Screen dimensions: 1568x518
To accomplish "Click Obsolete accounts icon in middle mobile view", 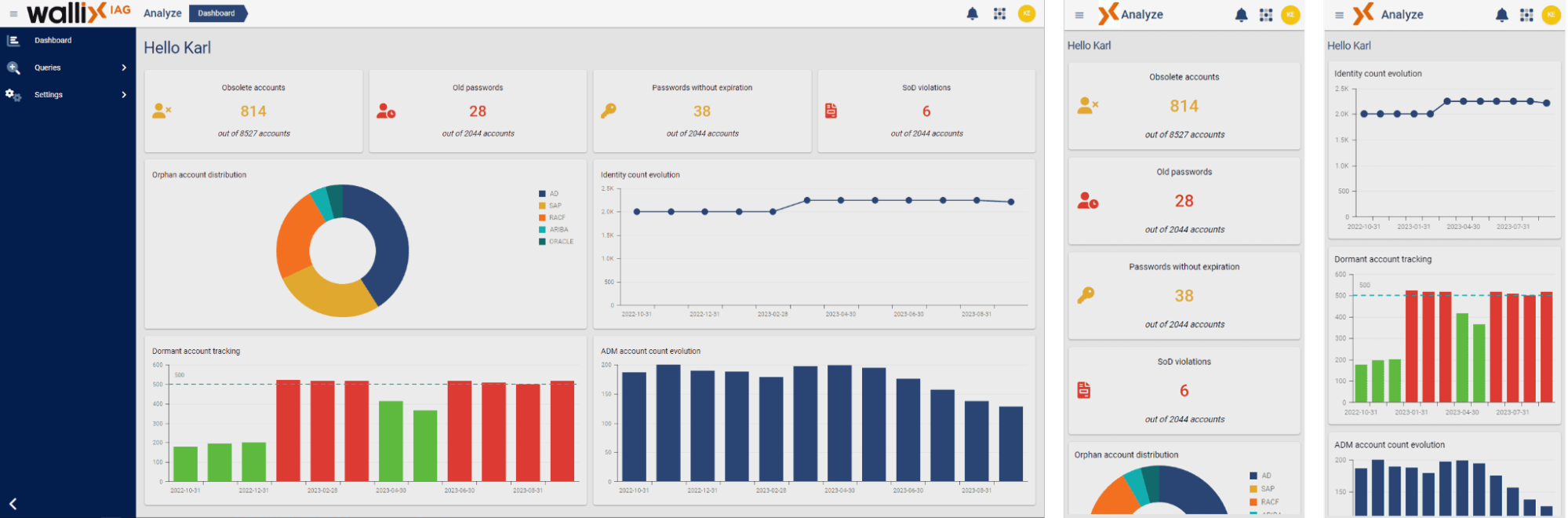I will 1088,105.
